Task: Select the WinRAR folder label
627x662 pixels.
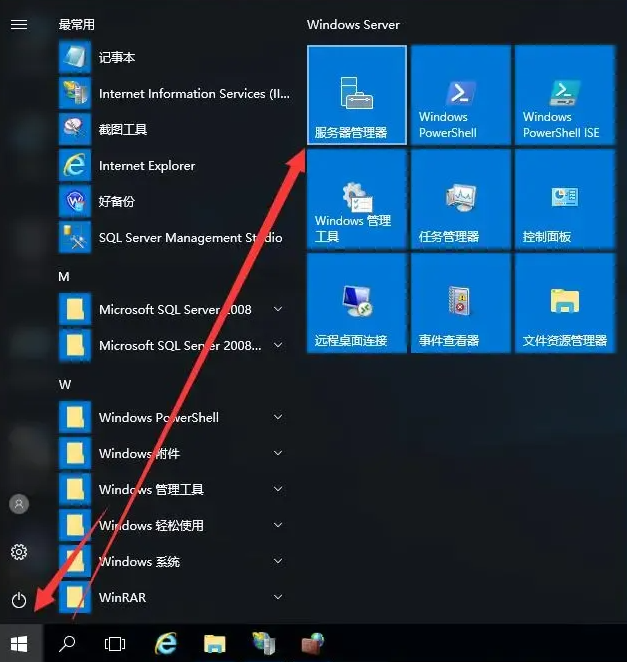Action: point(122,597)
